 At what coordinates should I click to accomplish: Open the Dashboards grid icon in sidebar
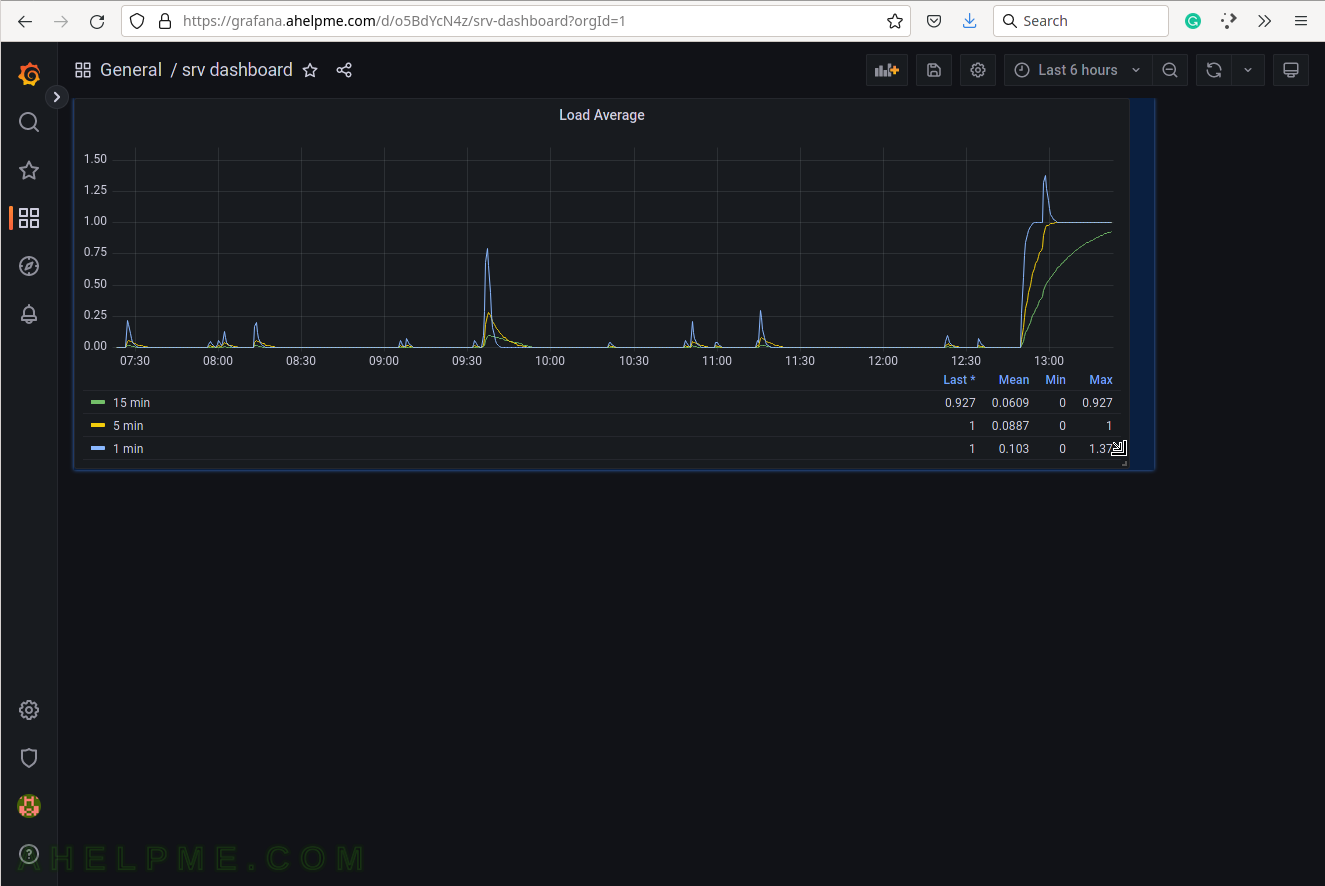tap(29, 218)
